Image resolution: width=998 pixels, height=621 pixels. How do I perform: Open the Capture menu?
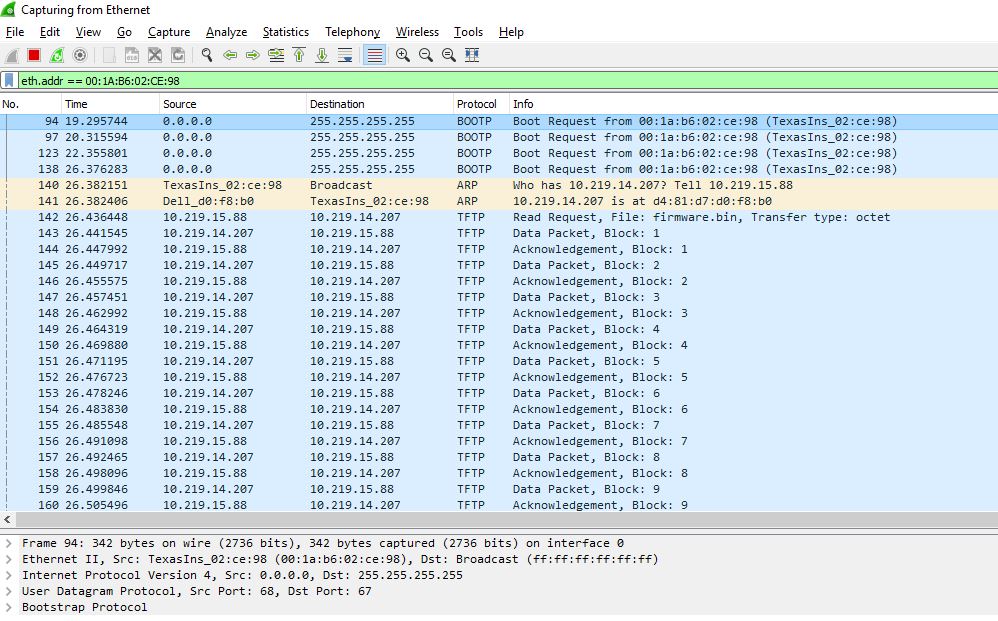[x=169, y=32]
